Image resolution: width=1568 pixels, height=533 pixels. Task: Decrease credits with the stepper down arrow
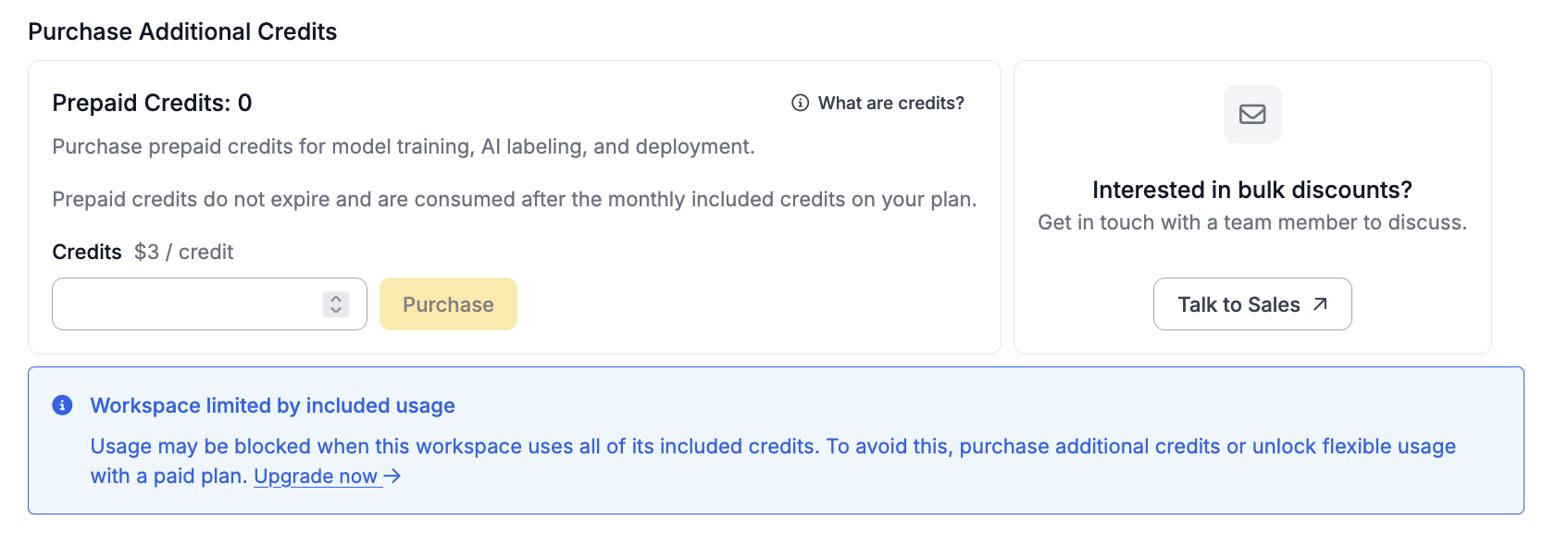(336, 310)
